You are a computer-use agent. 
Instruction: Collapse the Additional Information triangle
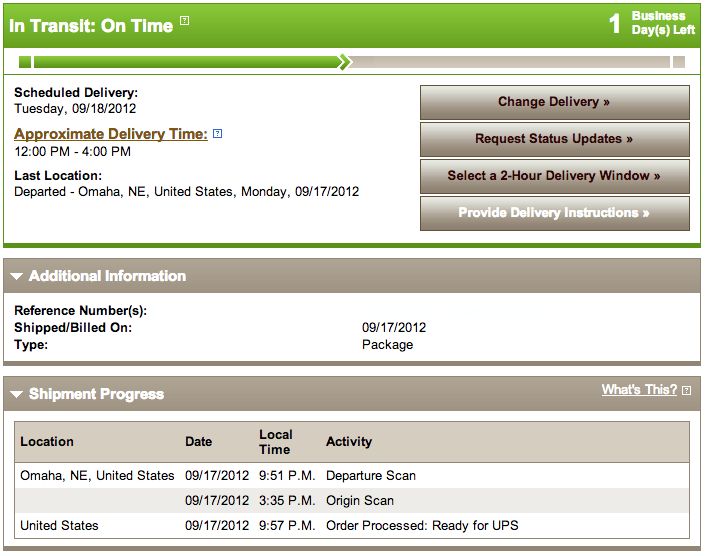17,276
